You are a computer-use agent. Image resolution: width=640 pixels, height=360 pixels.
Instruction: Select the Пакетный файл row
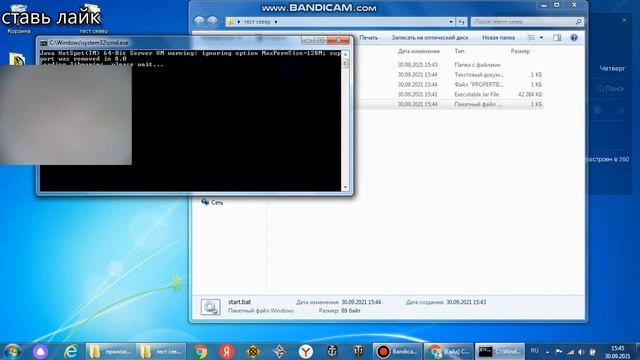449,104
